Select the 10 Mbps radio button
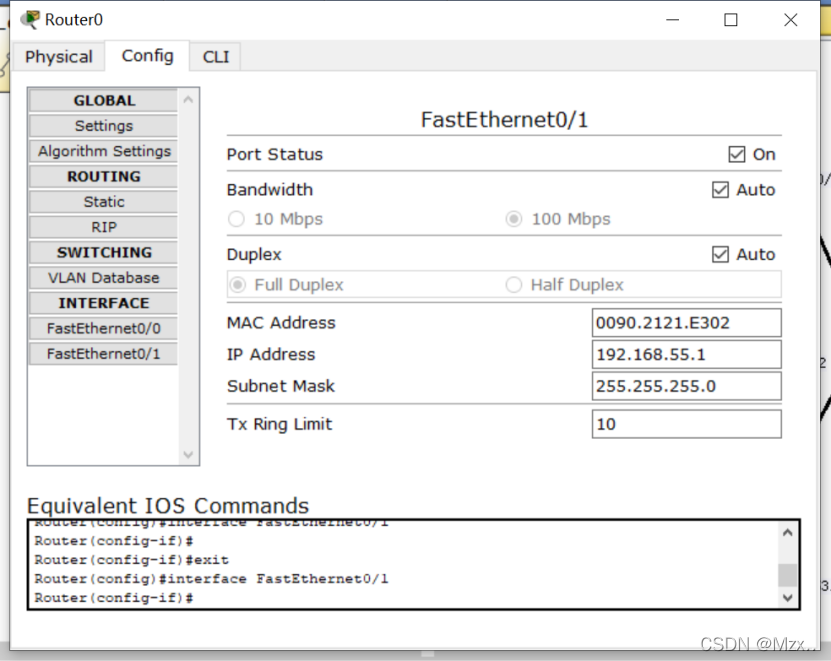Image resolution: width=831 pixels, height=661 pixels. [x=237, y=219]
